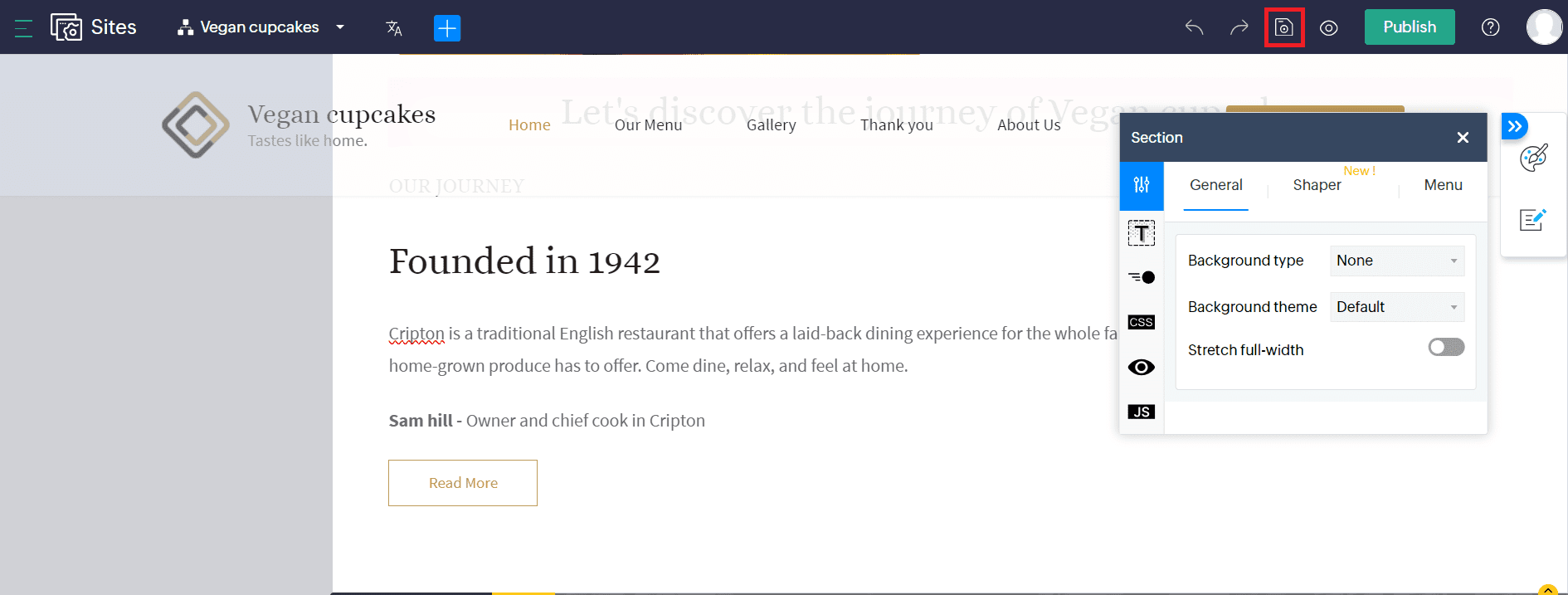Open the JS icon in Section panel
The image size is (1568, 595).
tap(1141, 412)
